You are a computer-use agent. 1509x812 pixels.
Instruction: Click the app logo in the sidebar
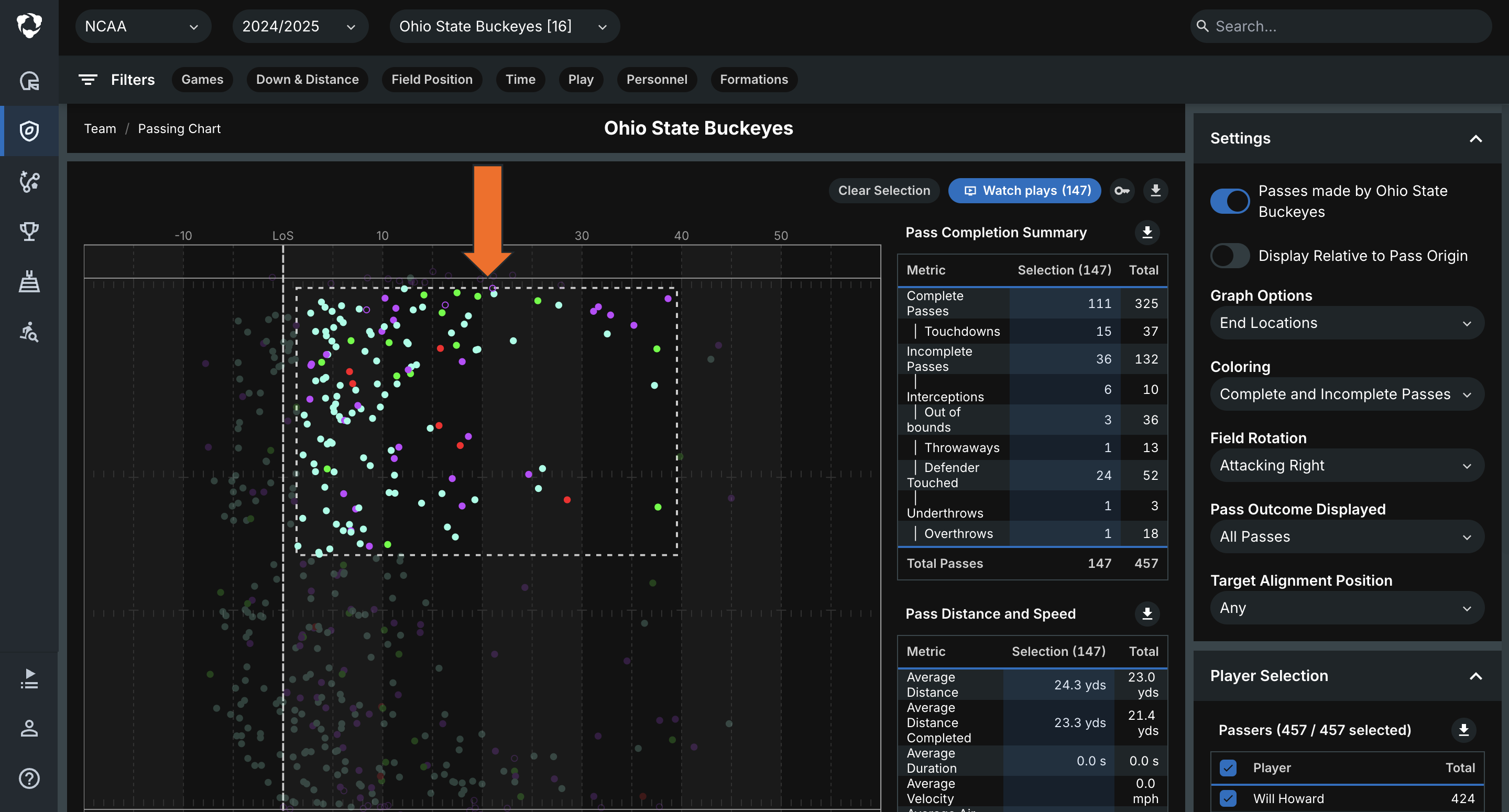(x=29, y=26)
